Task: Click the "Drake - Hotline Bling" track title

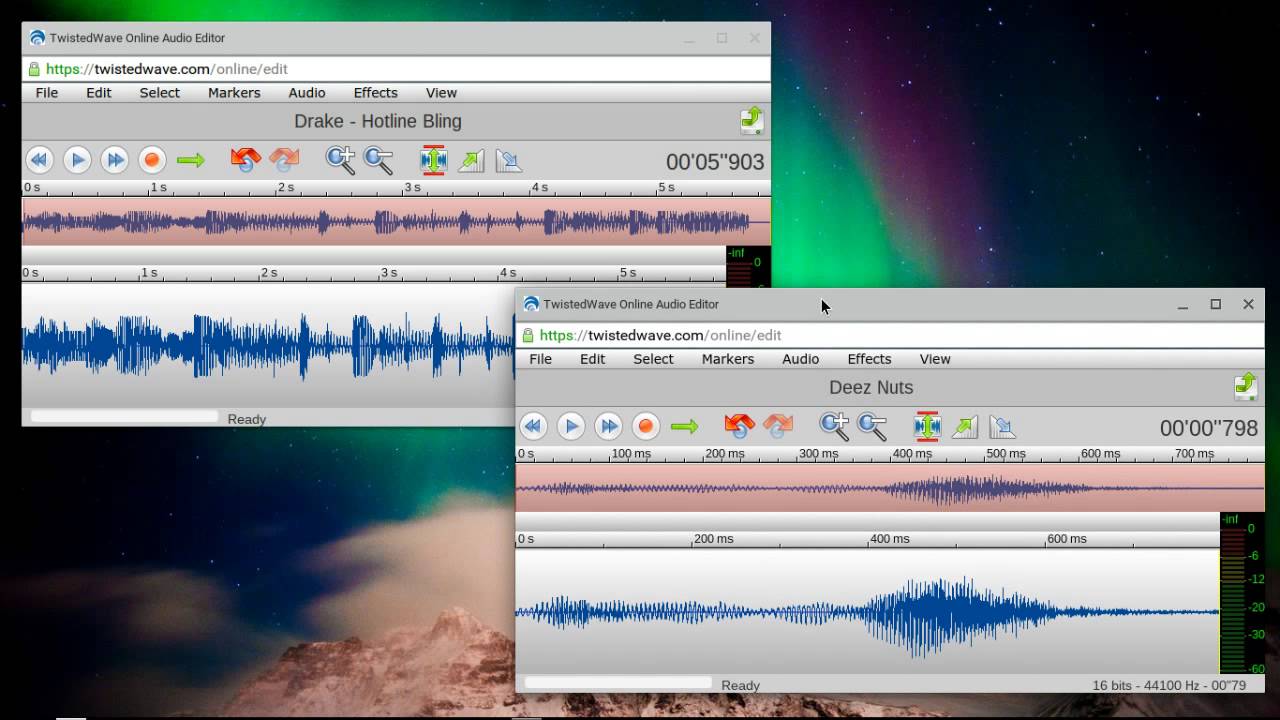Action: (x=378, y=121)
